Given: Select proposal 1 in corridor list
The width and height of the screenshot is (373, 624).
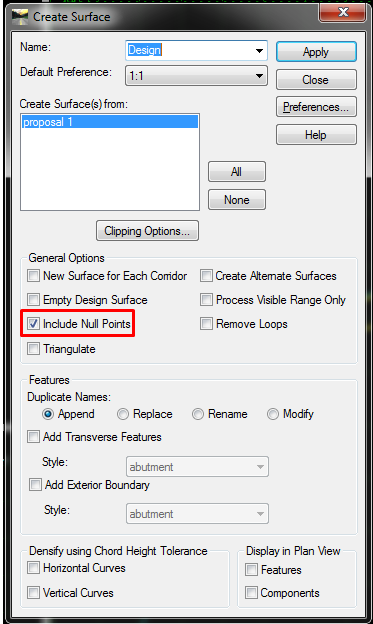Looking at the screenshot, I should click(x=110, y=122).
